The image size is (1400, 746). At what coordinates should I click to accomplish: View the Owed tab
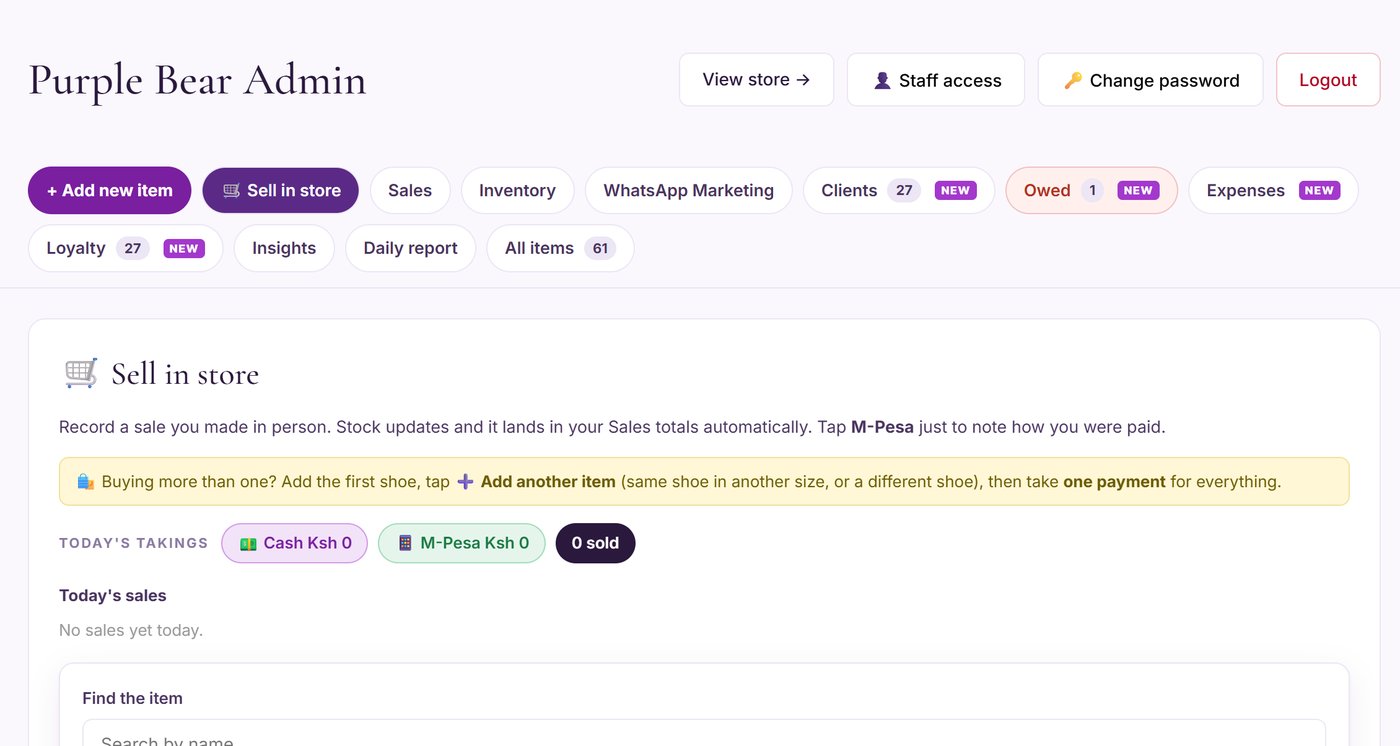tap(1091, 191)
